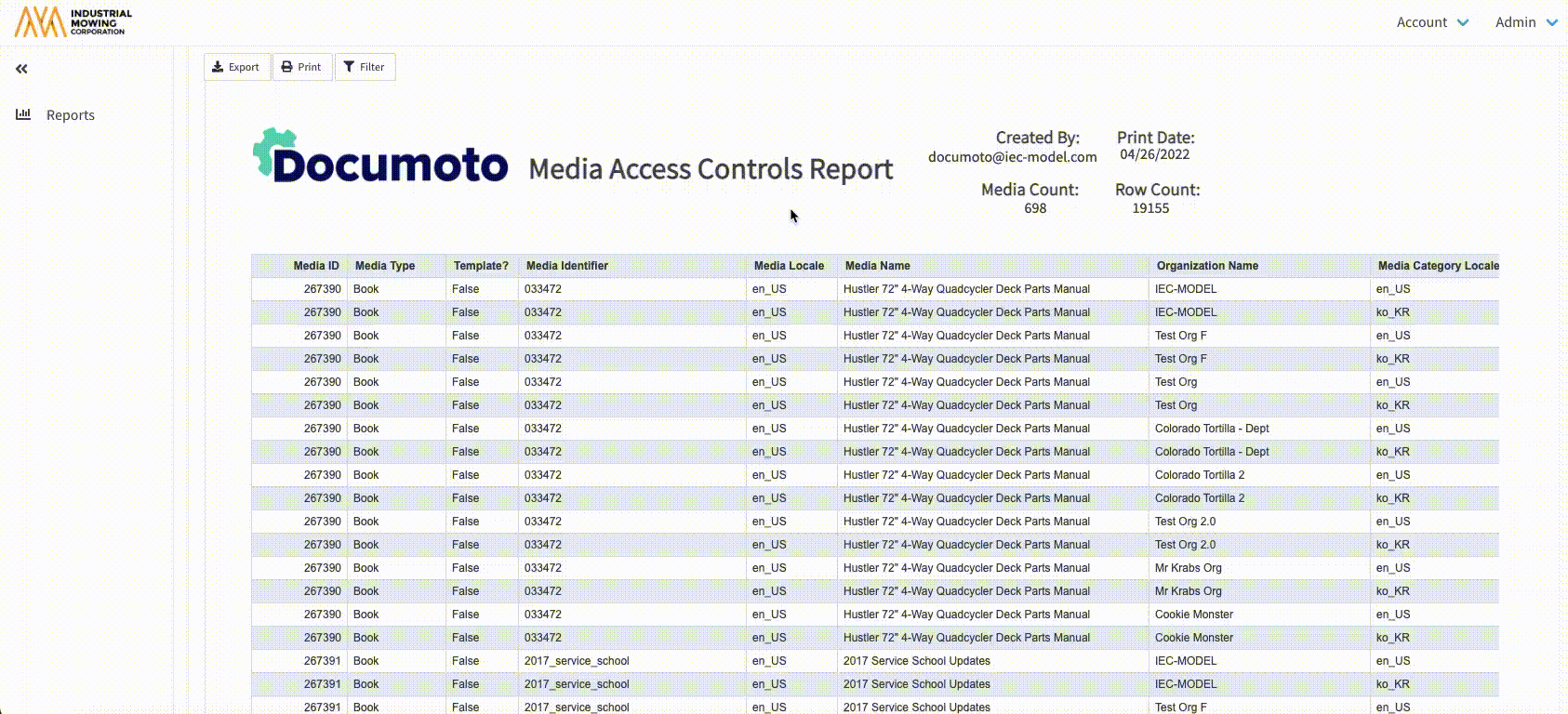1568x714 pixels.
Task: Click the Reports bar chart icon
Action: point(23,114)
